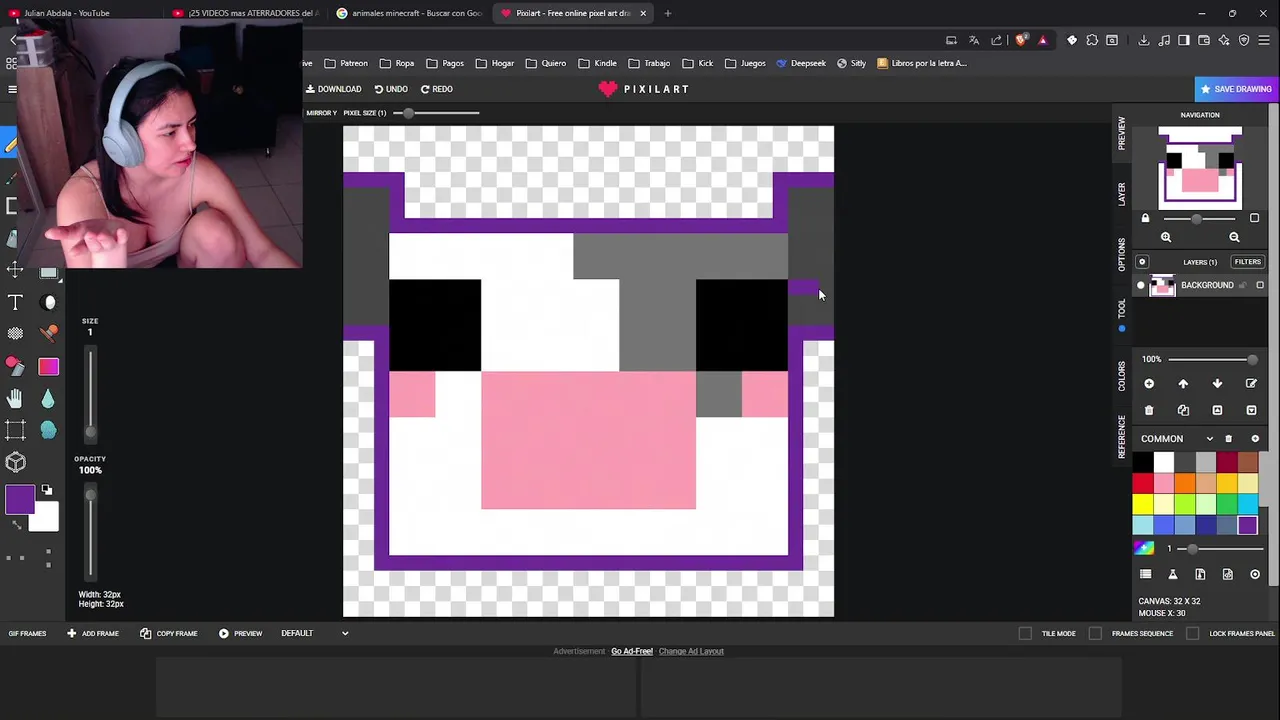Viewport: 1280px width, 720px height.
Task: Select the Paint Bucket fill tool
Action: point(15,366)
